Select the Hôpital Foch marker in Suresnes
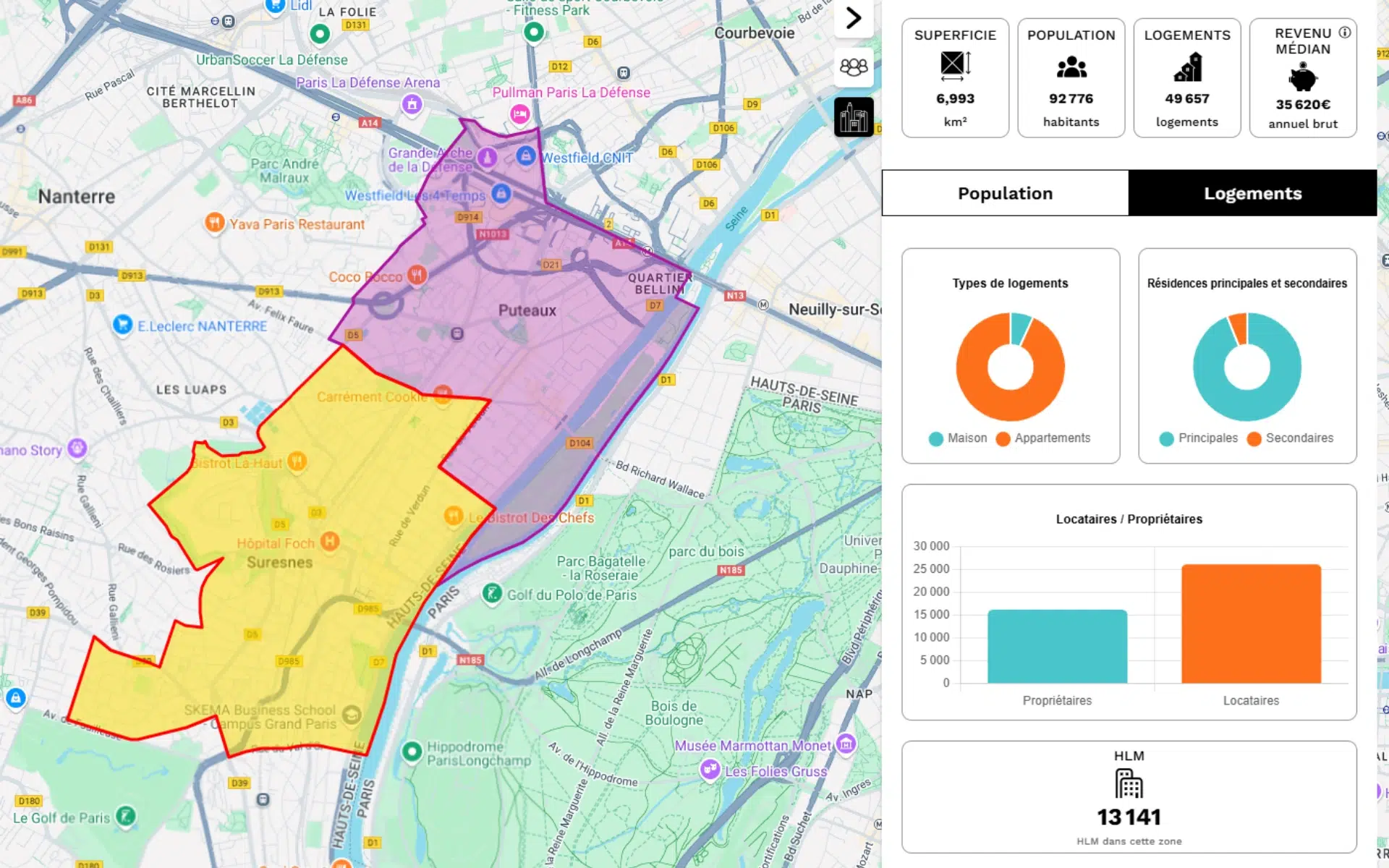 tap(329, 542)
